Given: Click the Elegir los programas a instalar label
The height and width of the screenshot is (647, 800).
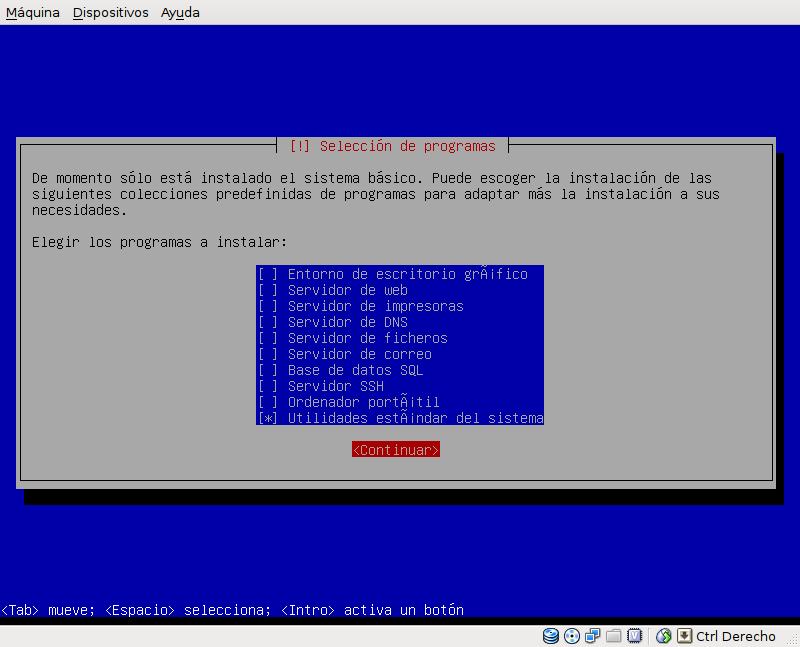Looking at the screenshot, I should 159,242.
